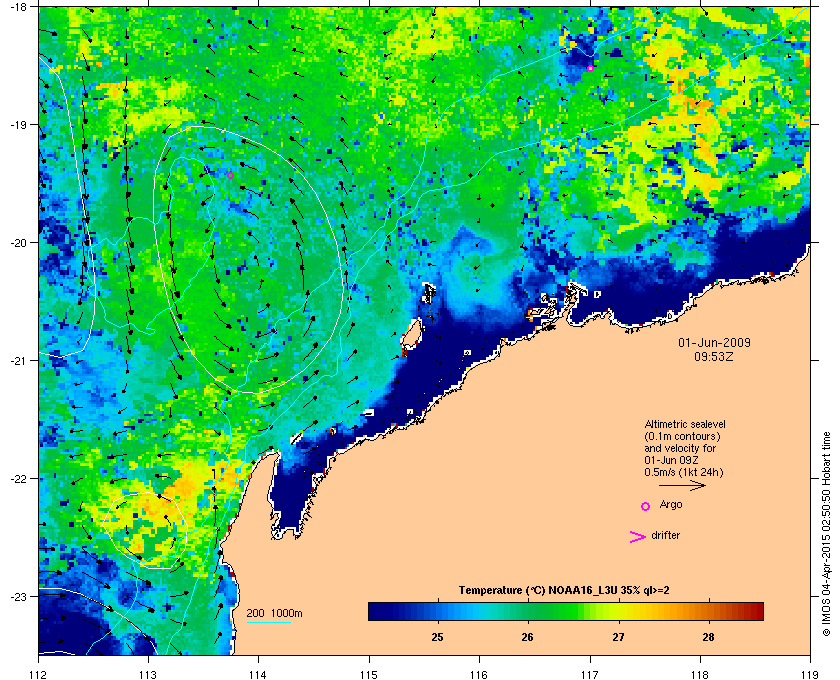Click the 'Argo' legend label
Viewport: 840px width, 680px height.
pos(671,505)
